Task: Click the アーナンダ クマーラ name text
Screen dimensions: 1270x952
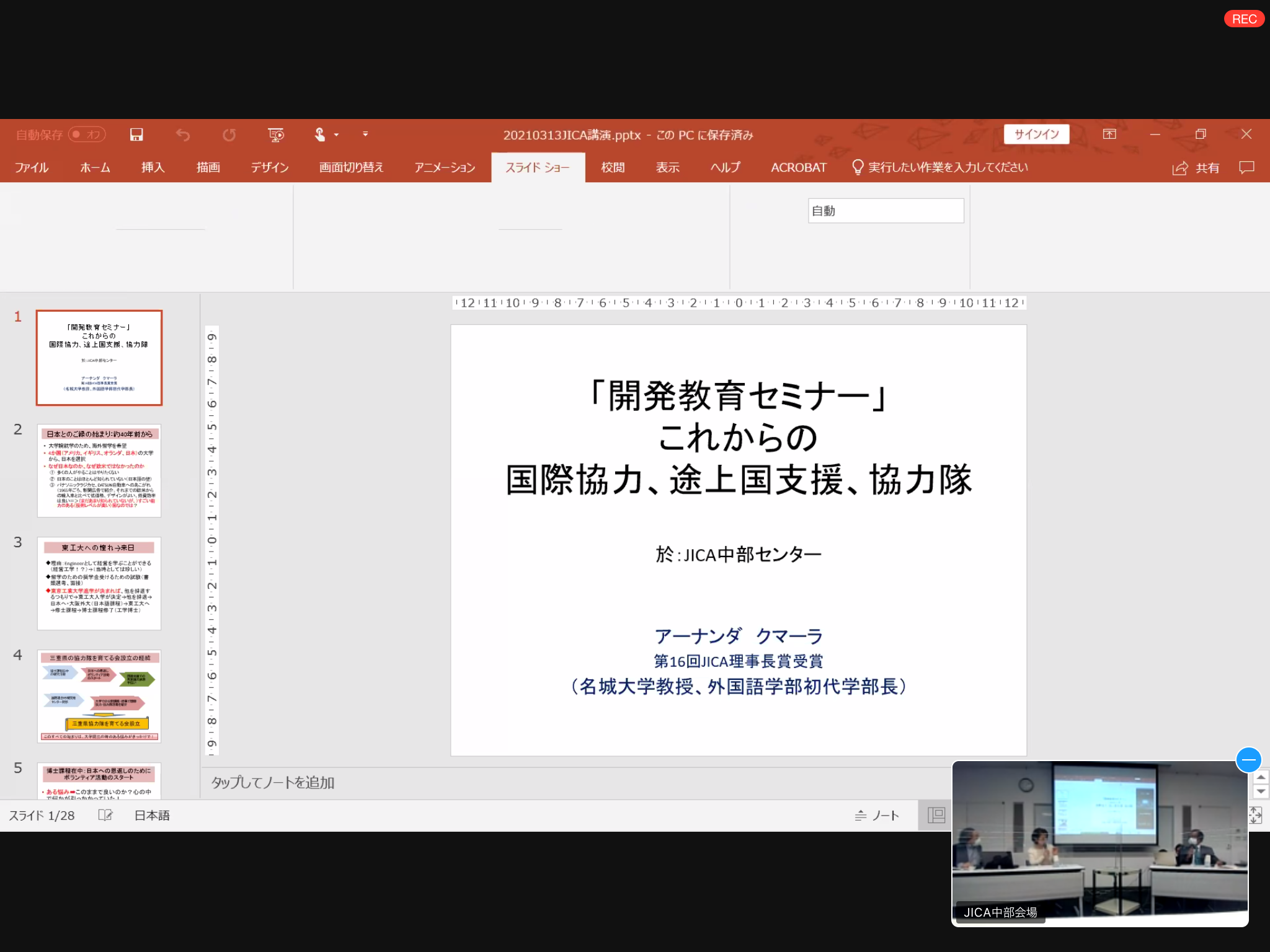Action: tap(739, 636)
